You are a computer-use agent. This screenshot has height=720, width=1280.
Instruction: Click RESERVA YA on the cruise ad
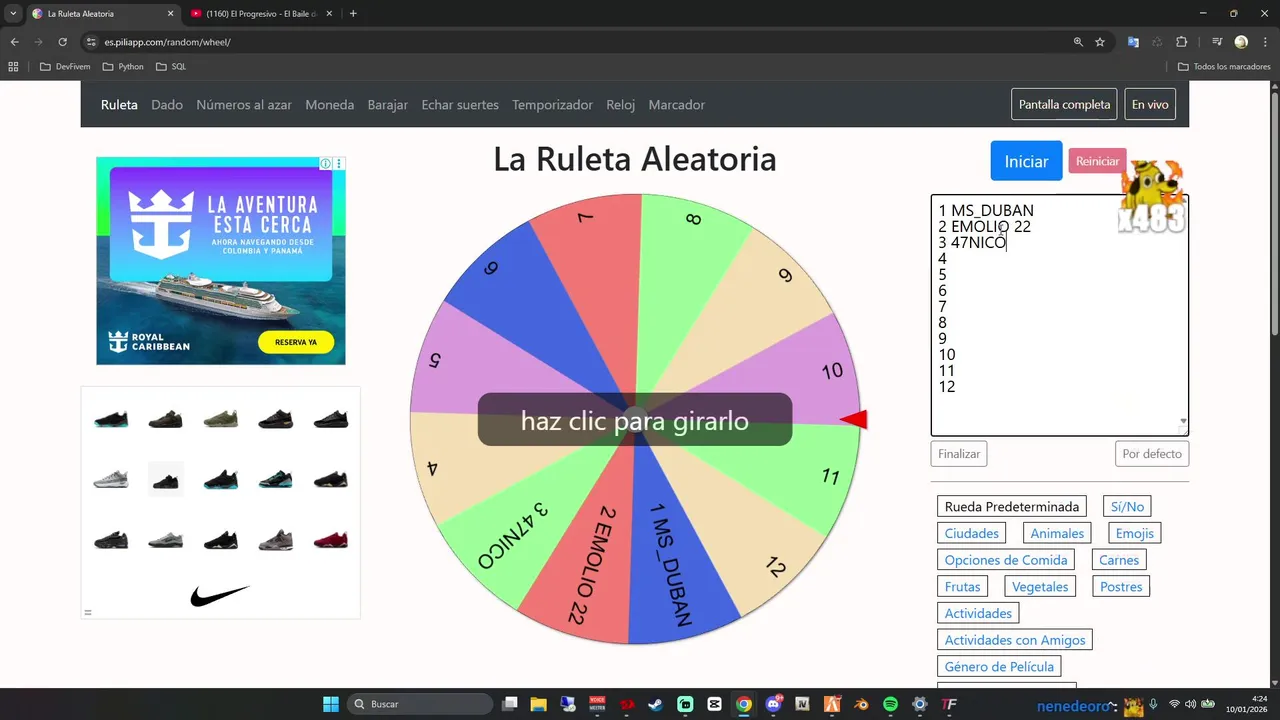(295, 342)
